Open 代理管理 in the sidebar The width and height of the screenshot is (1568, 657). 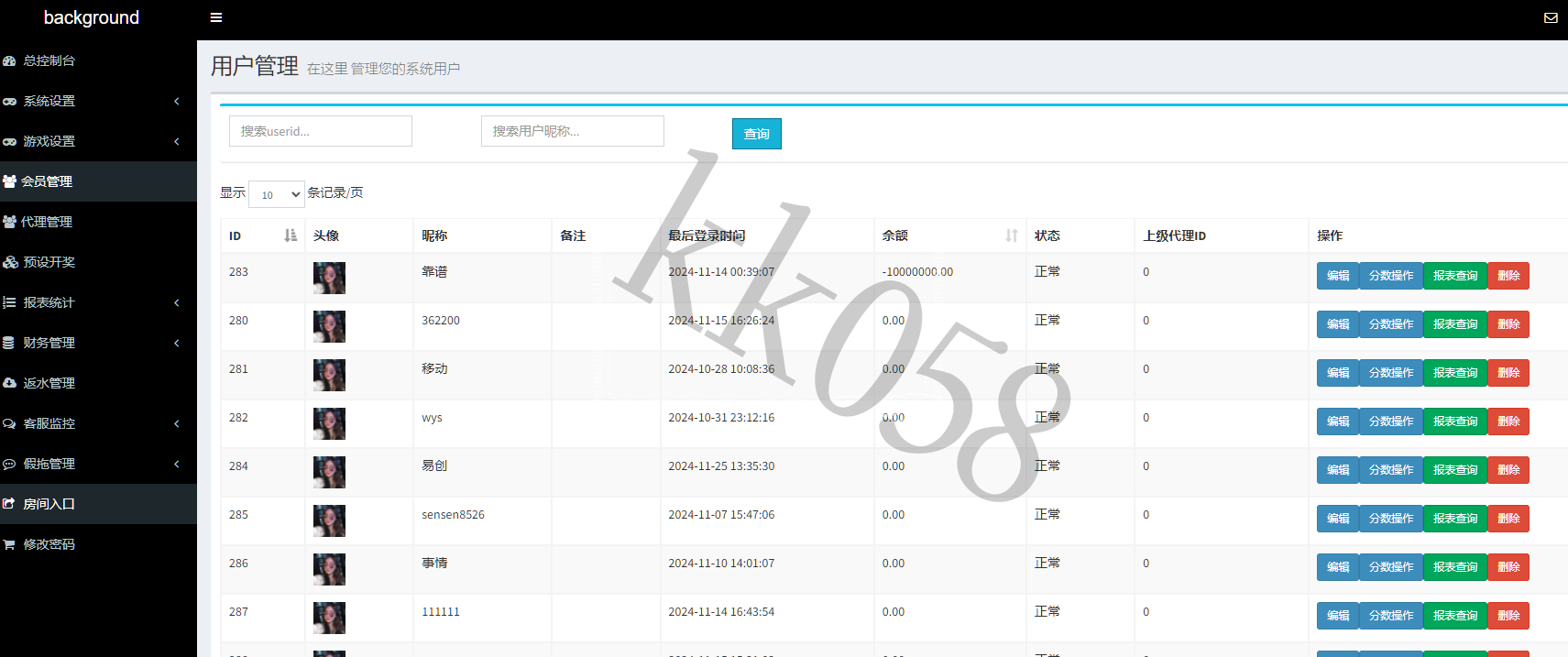[x=98, y=222]
